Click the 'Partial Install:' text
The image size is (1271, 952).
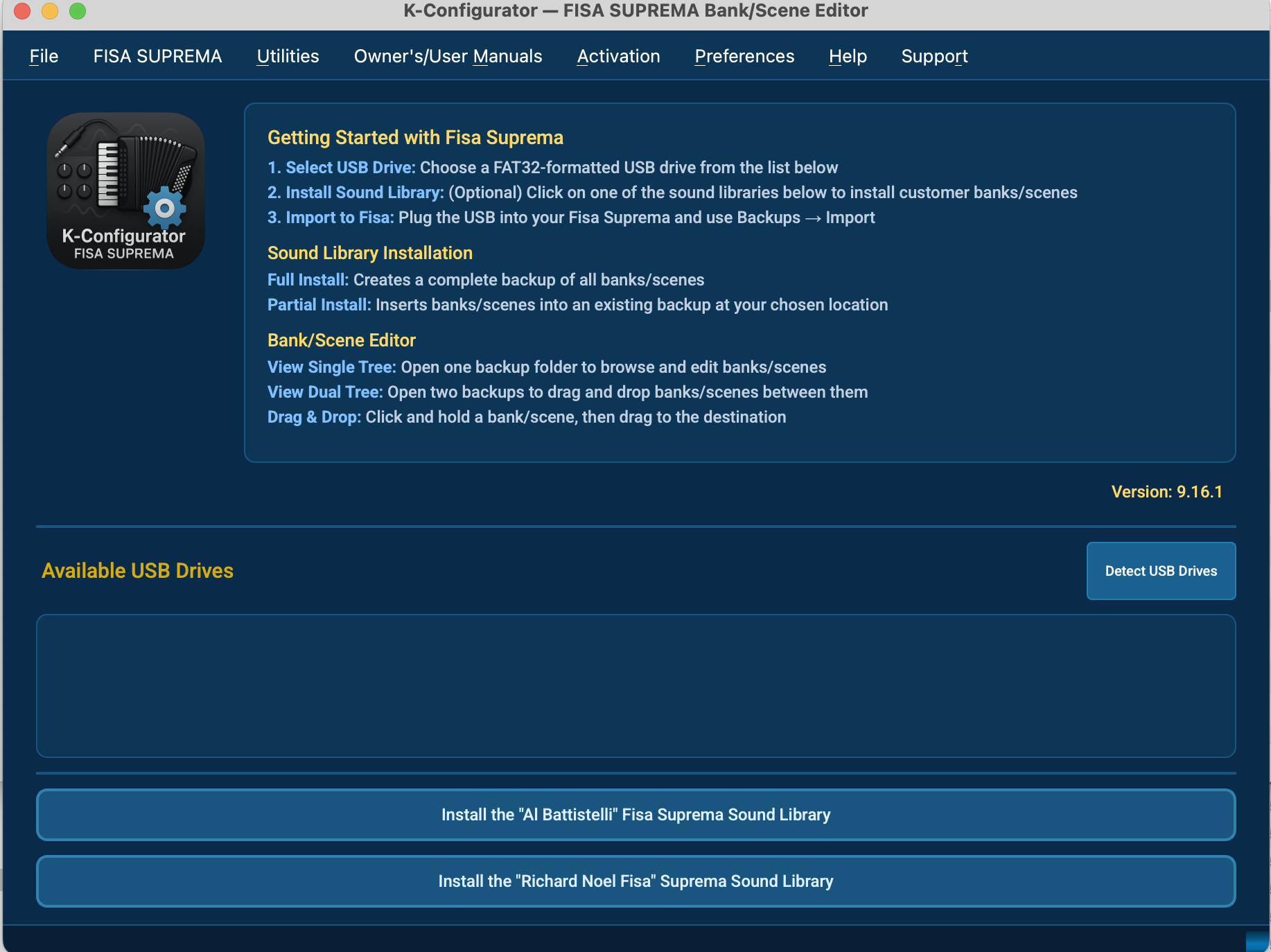[319, 305]
